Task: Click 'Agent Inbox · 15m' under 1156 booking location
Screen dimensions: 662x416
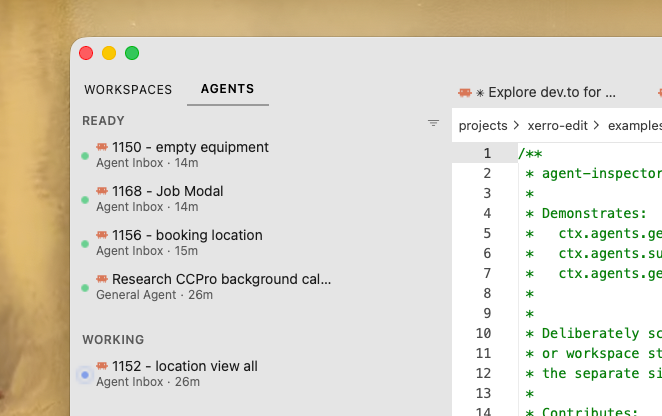Action: tap(147, 250)
